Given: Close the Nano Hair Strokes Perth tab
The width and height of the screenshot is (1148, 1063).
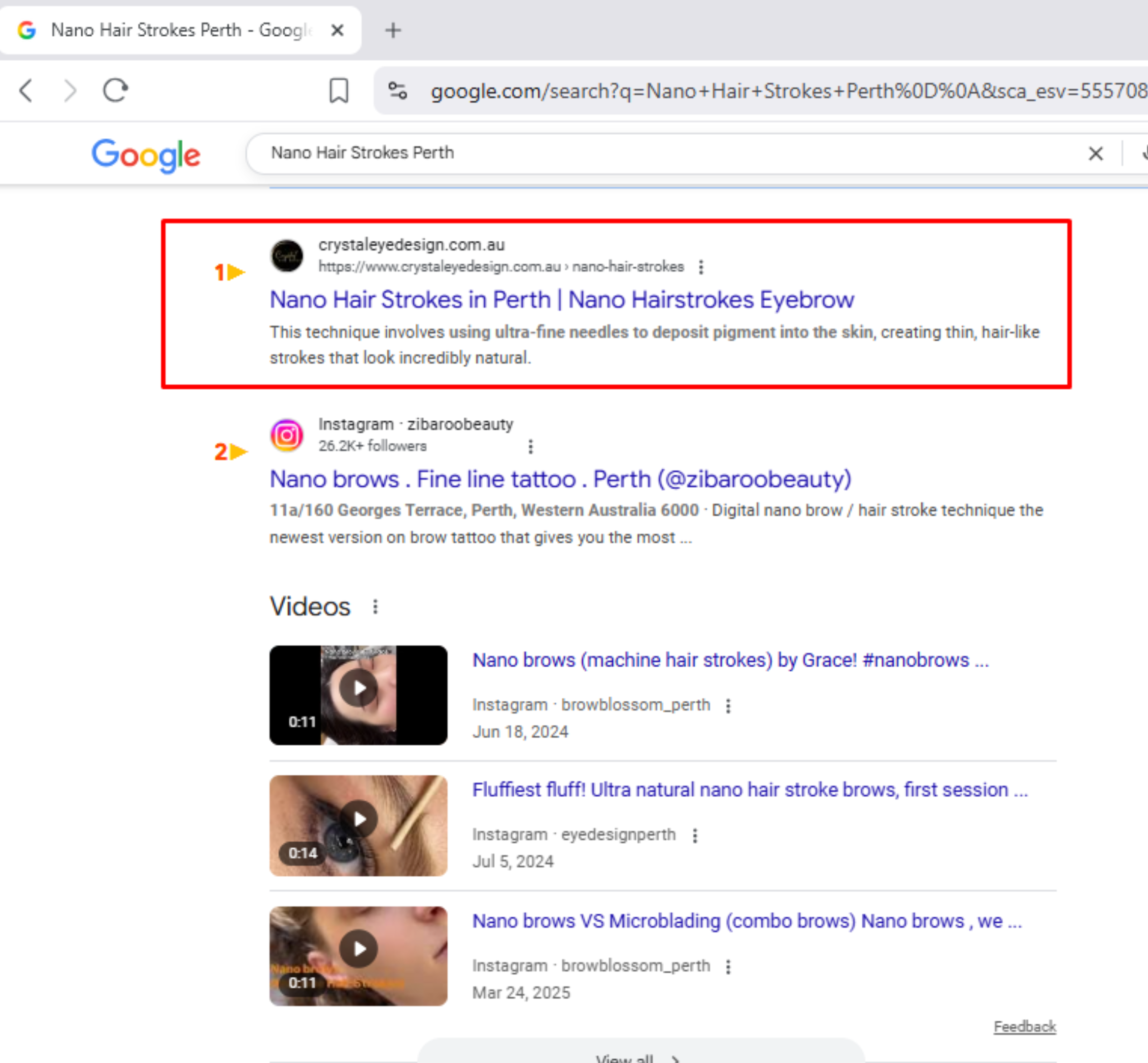Looking at the screenshot, I should tap(338, 30).
